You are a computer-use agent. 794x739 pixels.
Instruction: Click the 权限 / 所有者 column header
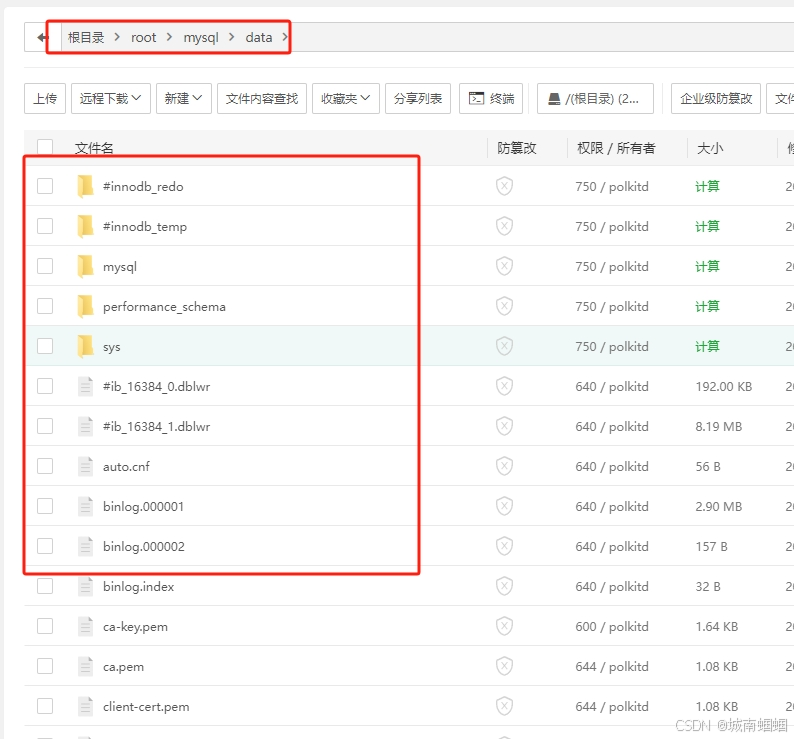coord(616,148)
